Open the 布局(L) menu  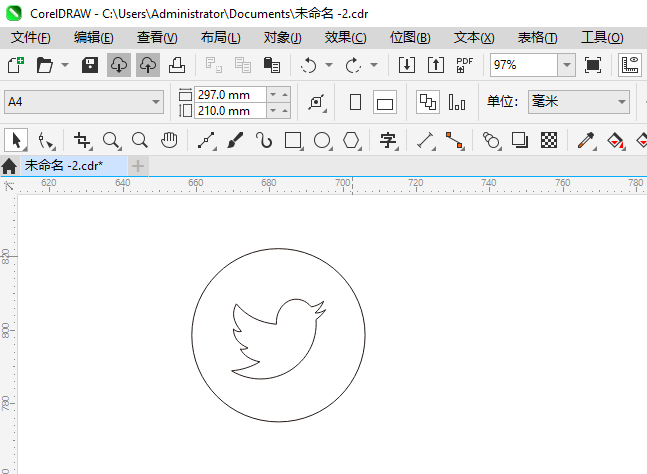pos(220,38)
